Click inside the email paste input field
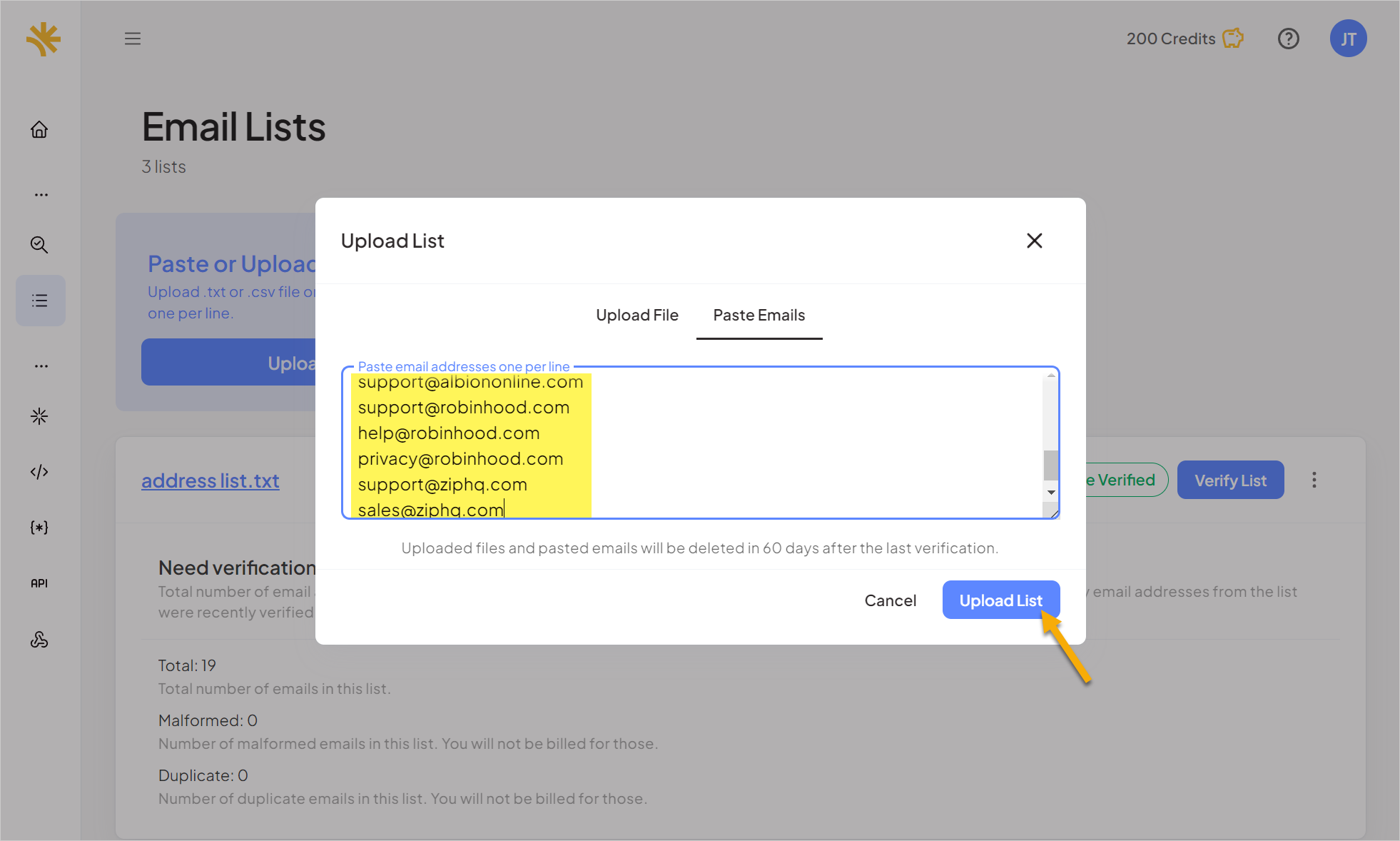Viewport: 1400px width, 841px height. point(700,442)
